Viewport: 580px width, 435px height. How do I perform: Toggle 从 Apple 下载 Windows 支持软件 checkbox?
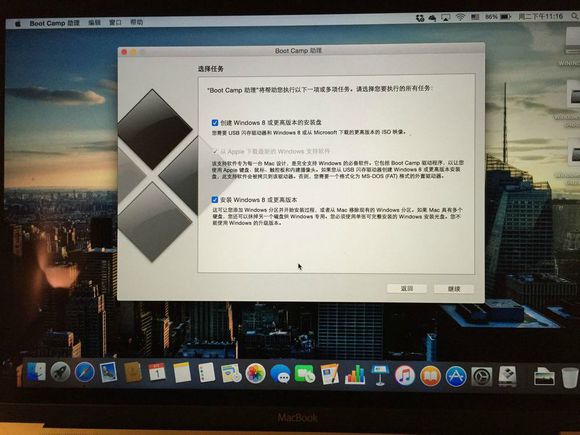(x=215, y=151)
